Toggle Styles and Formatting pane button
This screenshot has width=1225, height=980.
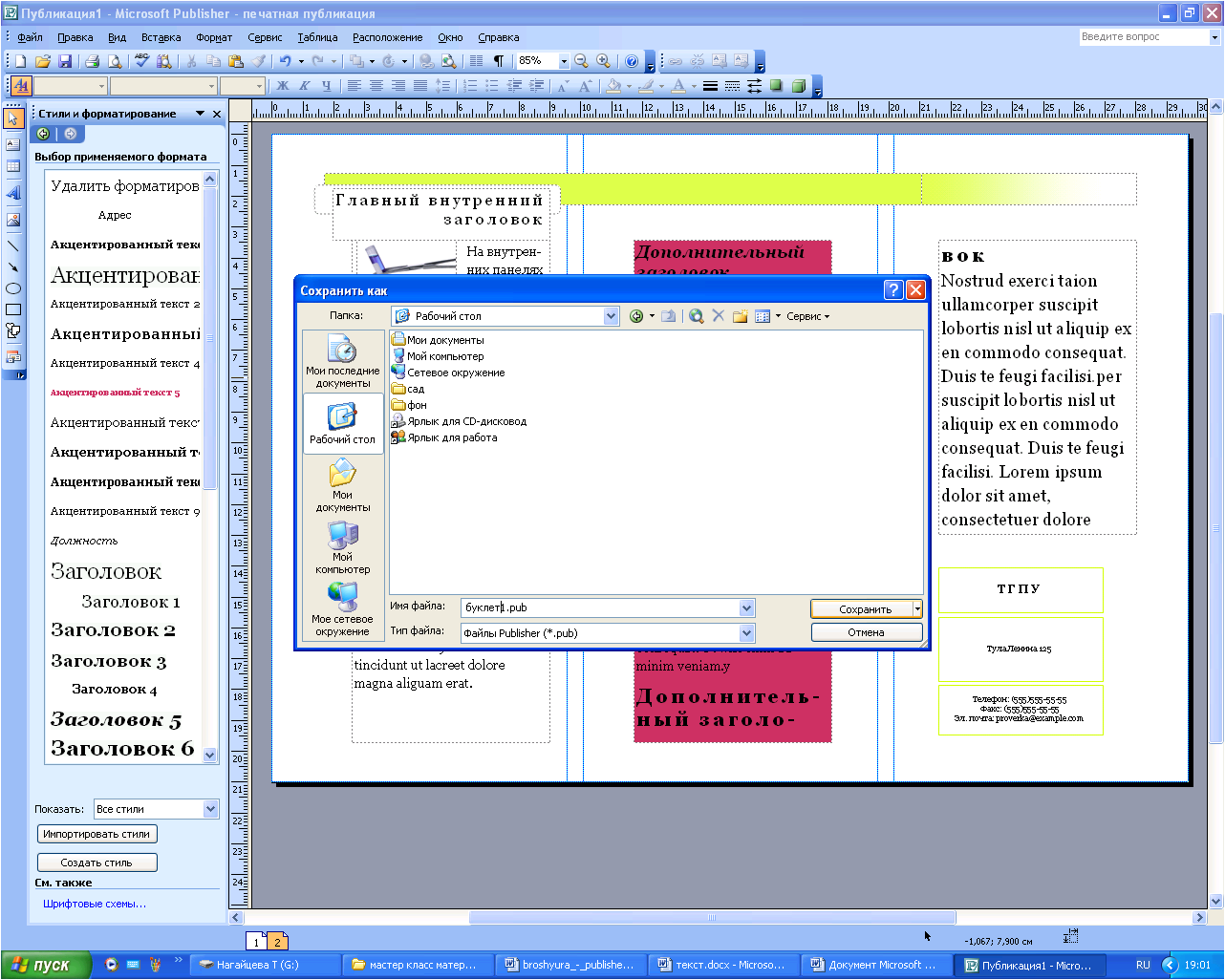coord(20,86)
